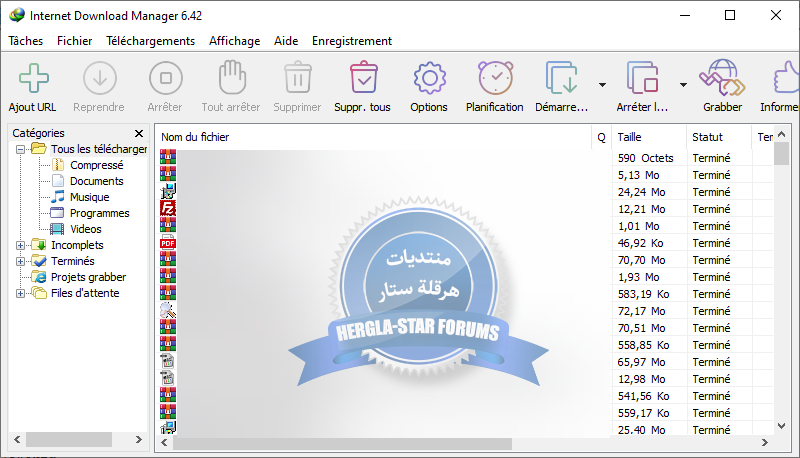Image resolution: width=800 pixels, height=458 pixels.
Task: Click the file list scroll right arrow
Action: click(x=764, y=443)
